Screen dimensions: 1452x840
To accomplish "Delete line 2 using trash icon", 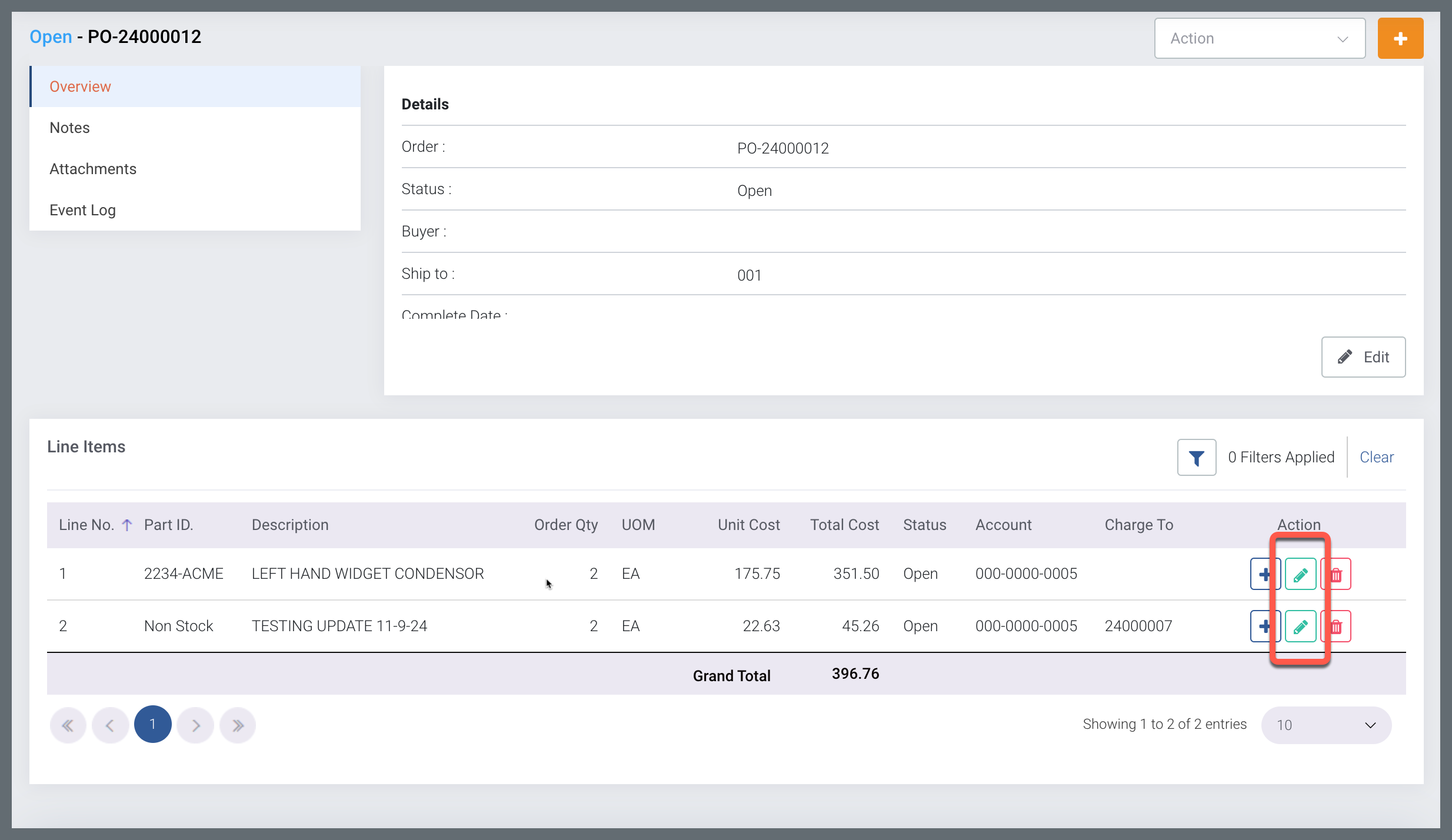I will tap(1337, 626).
